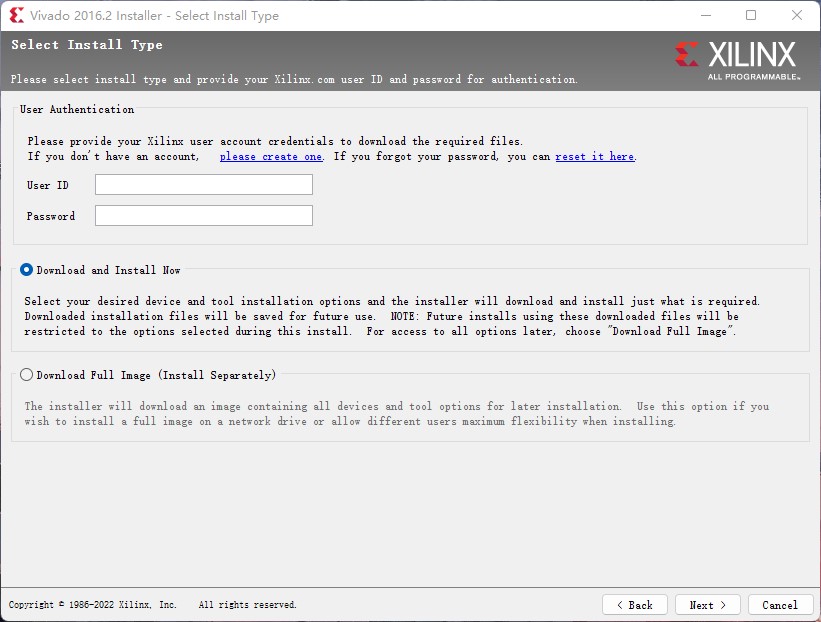Open the 'reset it here' password link

point(595,157)
